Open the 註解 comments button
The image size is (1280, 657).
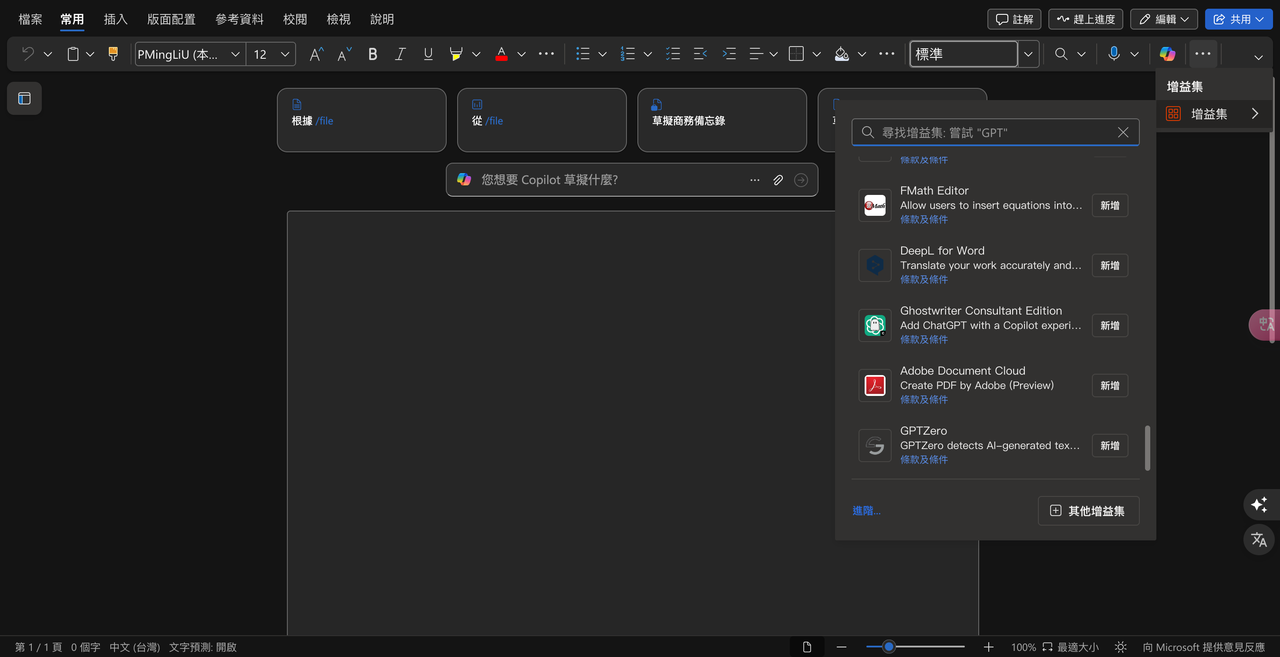pyautogui.click(x=1014, y=19)
